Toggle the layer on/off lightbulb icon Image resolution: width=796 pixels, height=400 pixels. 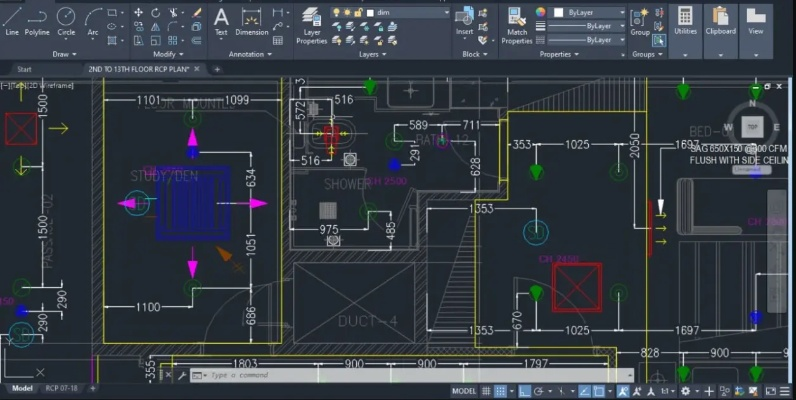pyautogui.click(x=335, y=12)
